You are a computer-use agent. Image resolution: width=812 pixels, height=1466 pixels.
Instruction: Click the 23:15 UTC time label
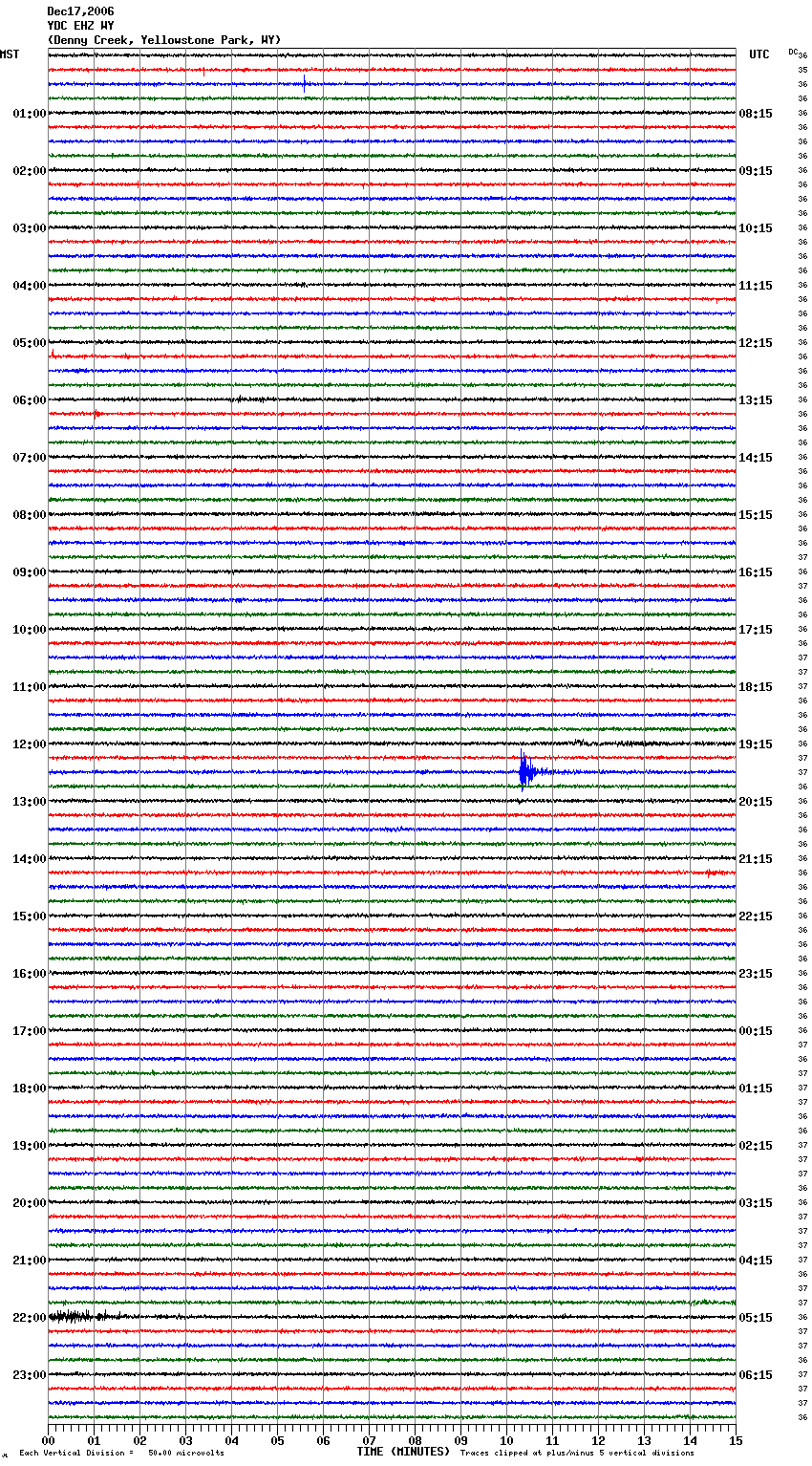pos(756,974)
